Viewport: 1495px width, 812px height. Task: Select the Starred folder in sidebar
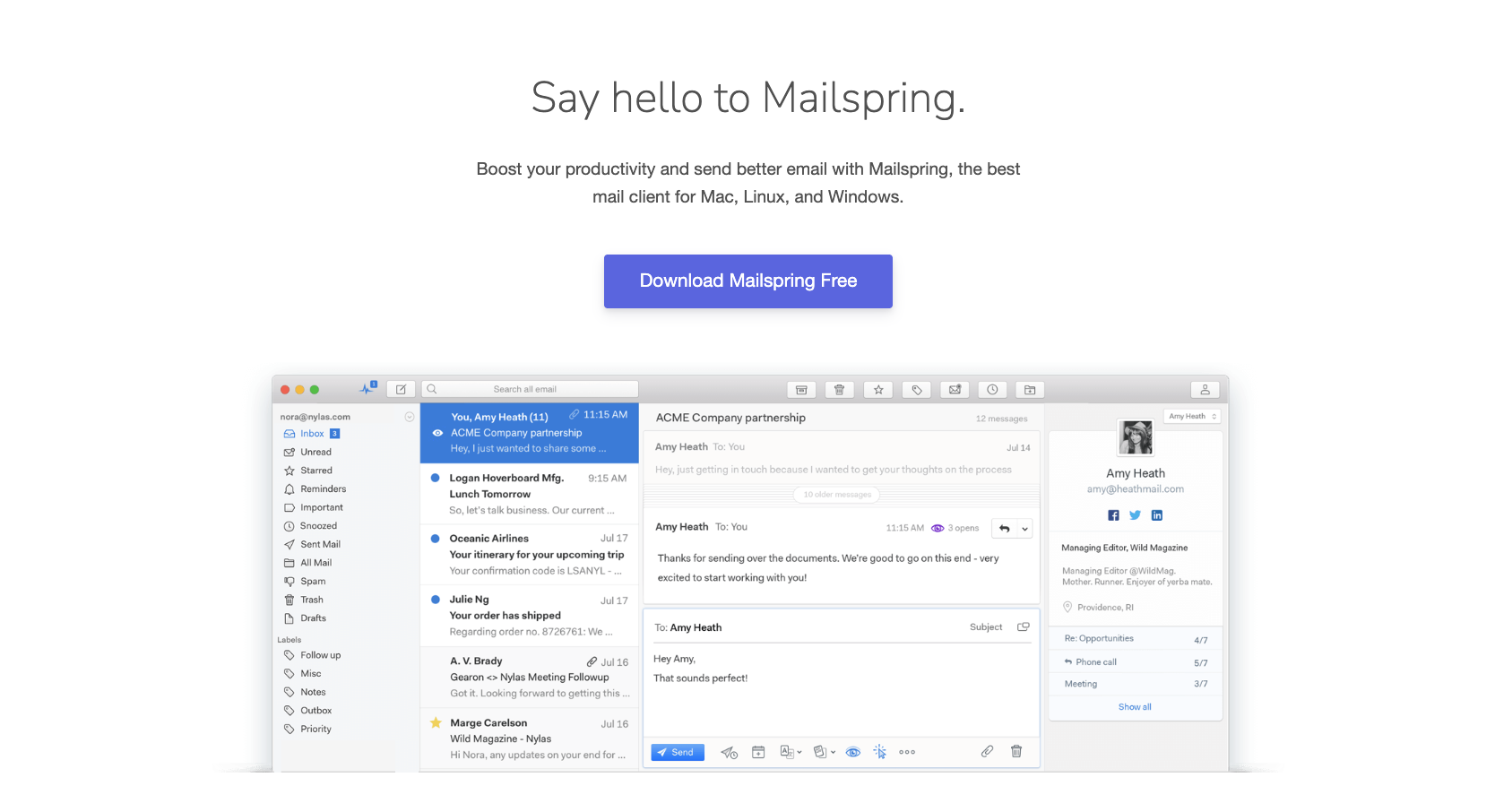point(315,470)
